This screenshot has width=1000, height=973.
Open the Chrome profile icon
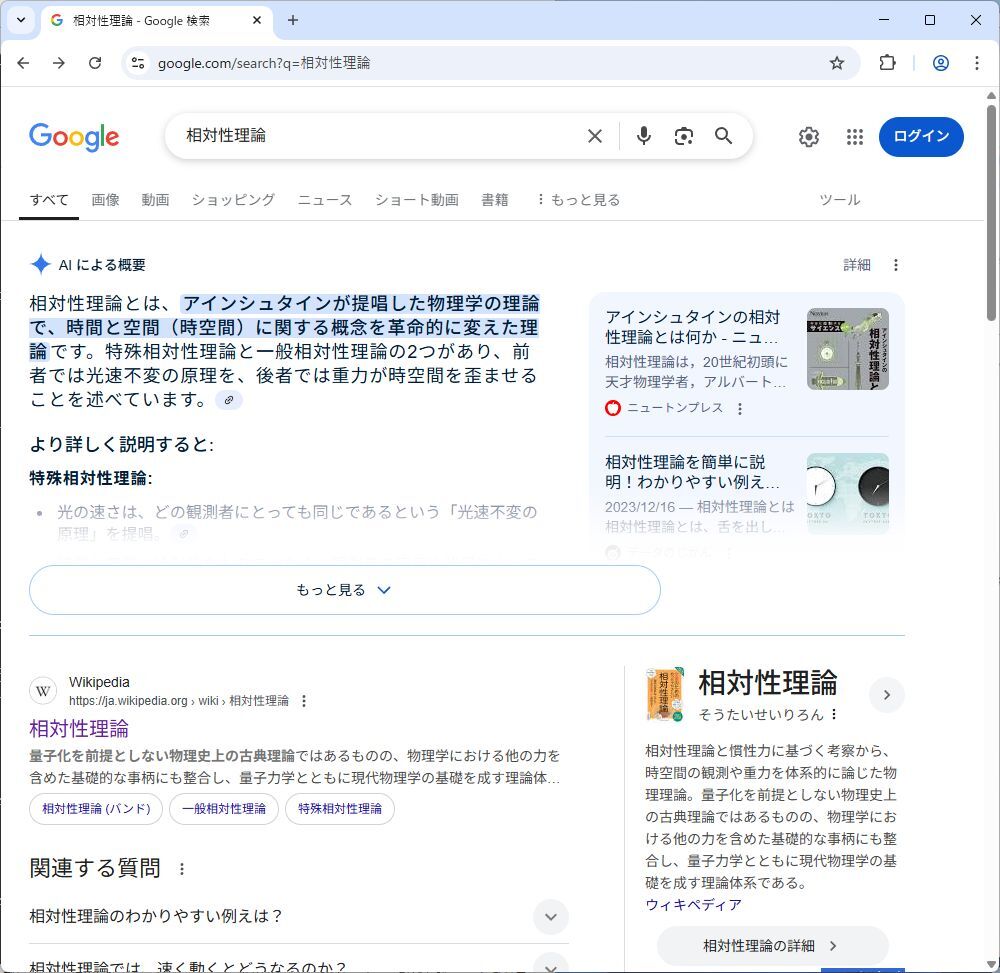(941, 63)
